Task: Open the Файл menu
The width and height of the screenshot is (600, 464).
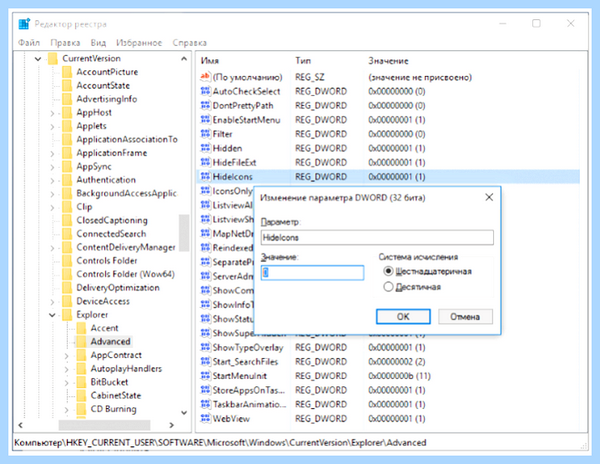Action: coord(29,42)
